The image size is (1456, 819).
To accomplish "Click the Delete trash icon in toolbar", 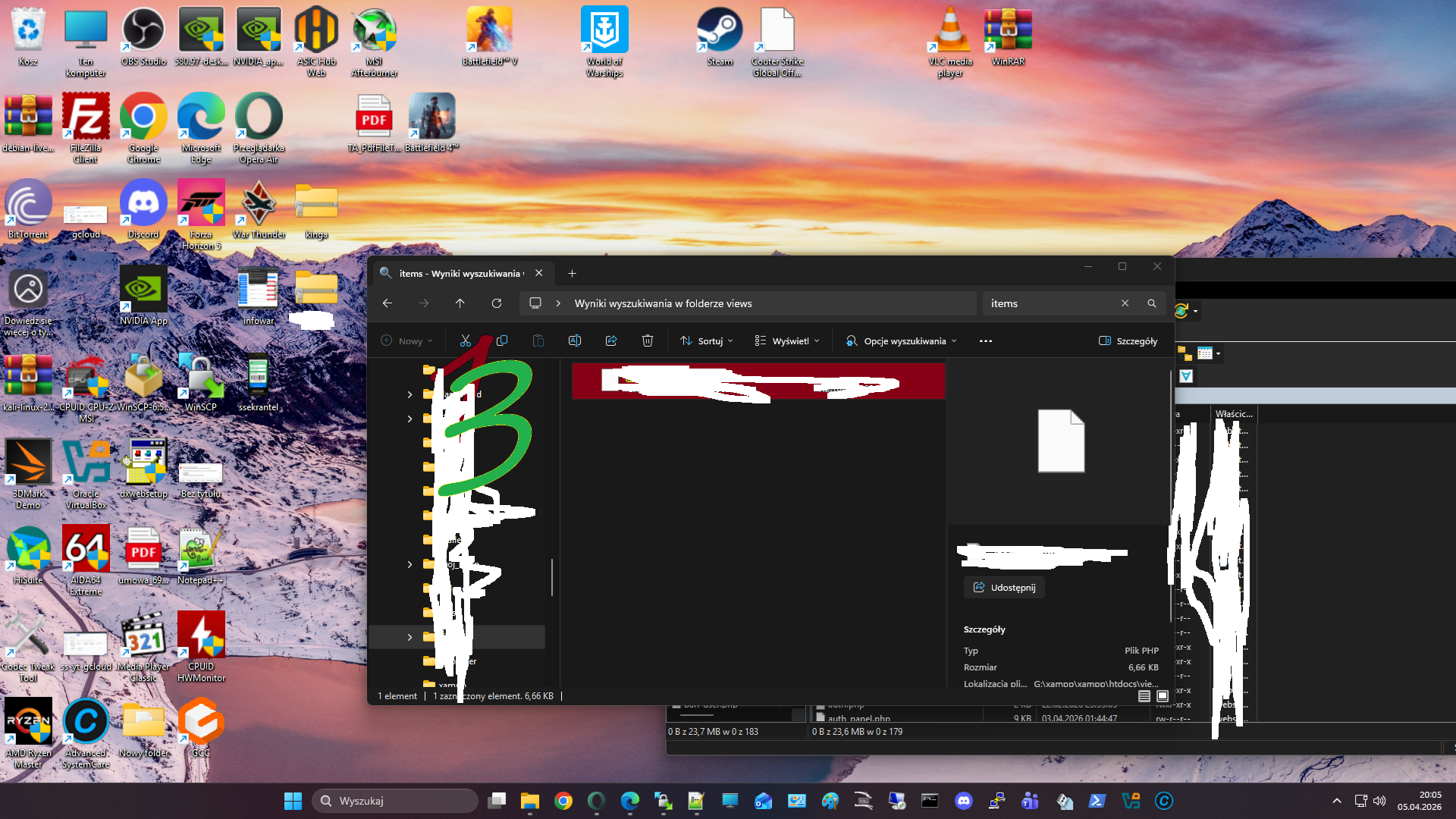I will tap(648, 341).
